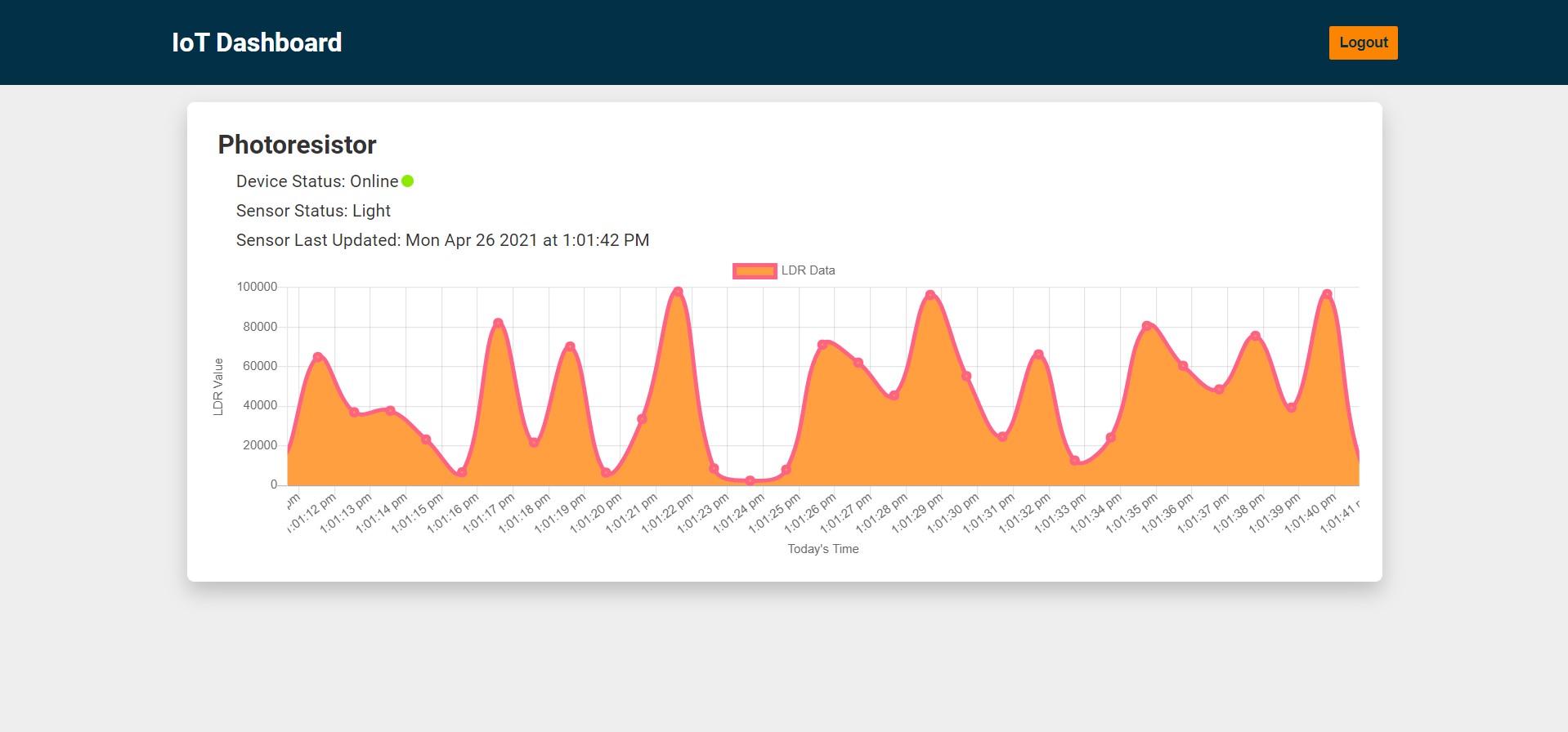The height and width of the screenshot is (732, 1568).
Task: Click the data point at 1:01:32 pm
Action: [x=1038, y=355]
